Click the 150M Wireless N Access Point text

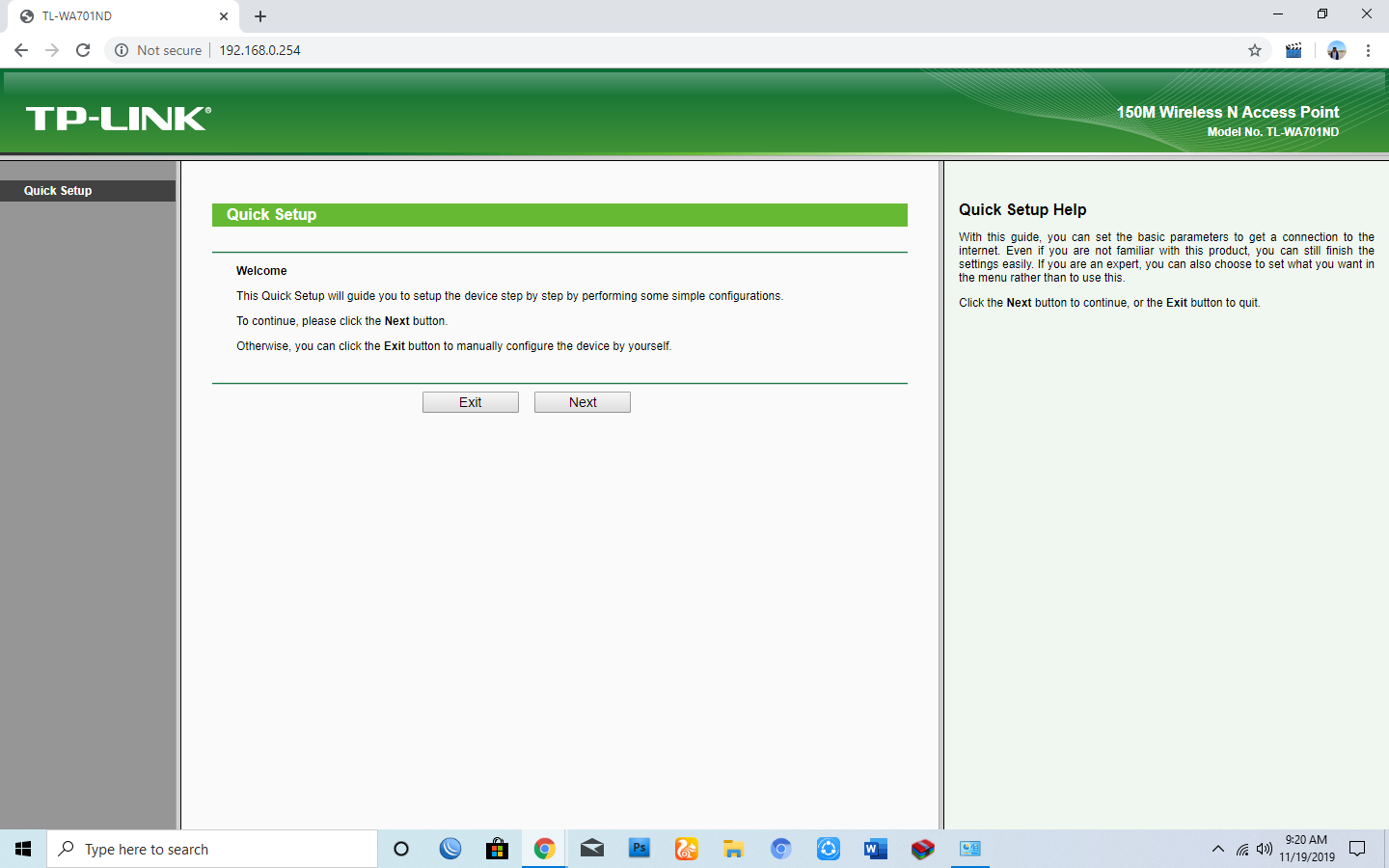[1228, 113]
